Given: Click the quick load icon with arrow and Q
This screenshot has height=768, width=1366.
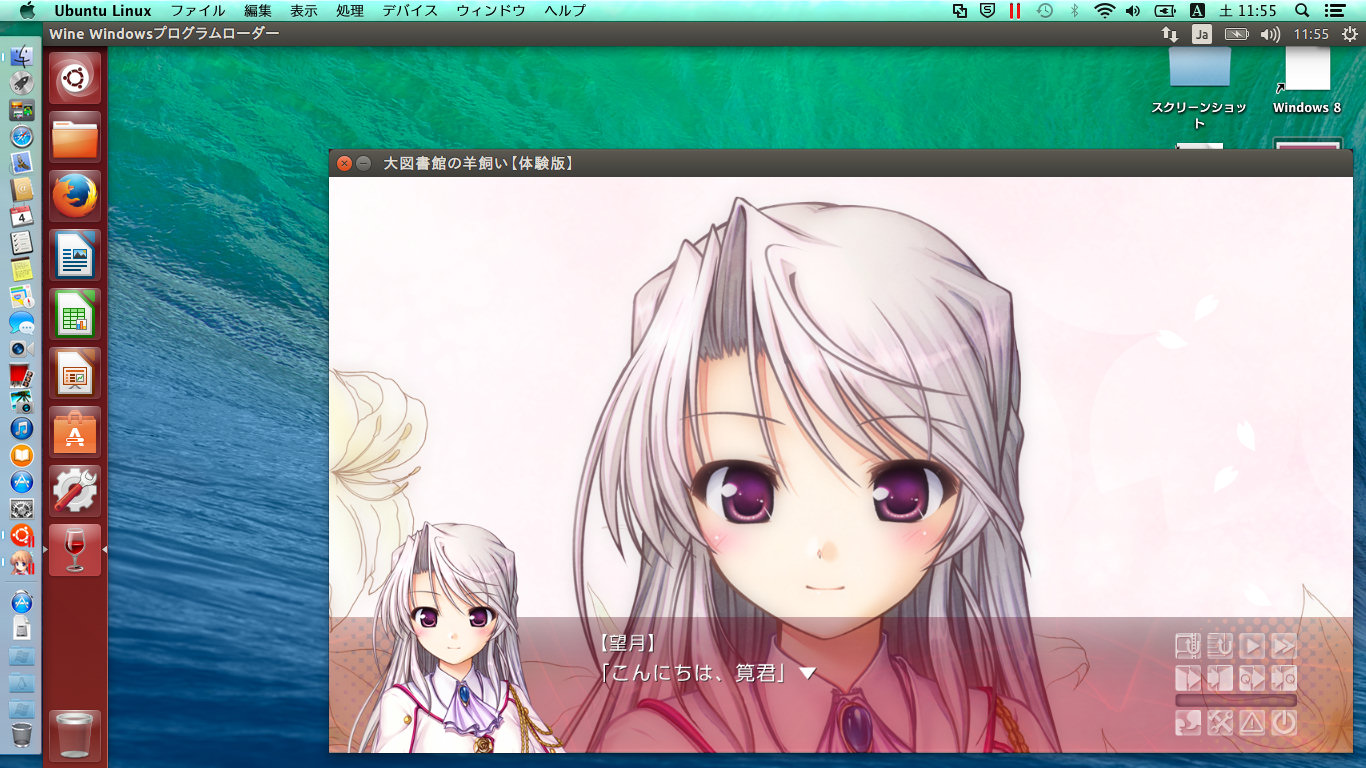Looking at the screenshot, I should pos(1284,678).
